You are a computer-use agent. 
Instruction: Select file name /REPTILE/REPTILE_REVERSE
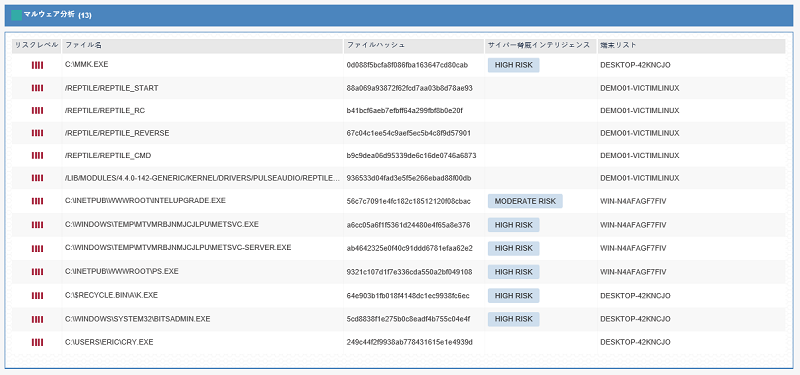pyautogui.click(x=117, y=133)
